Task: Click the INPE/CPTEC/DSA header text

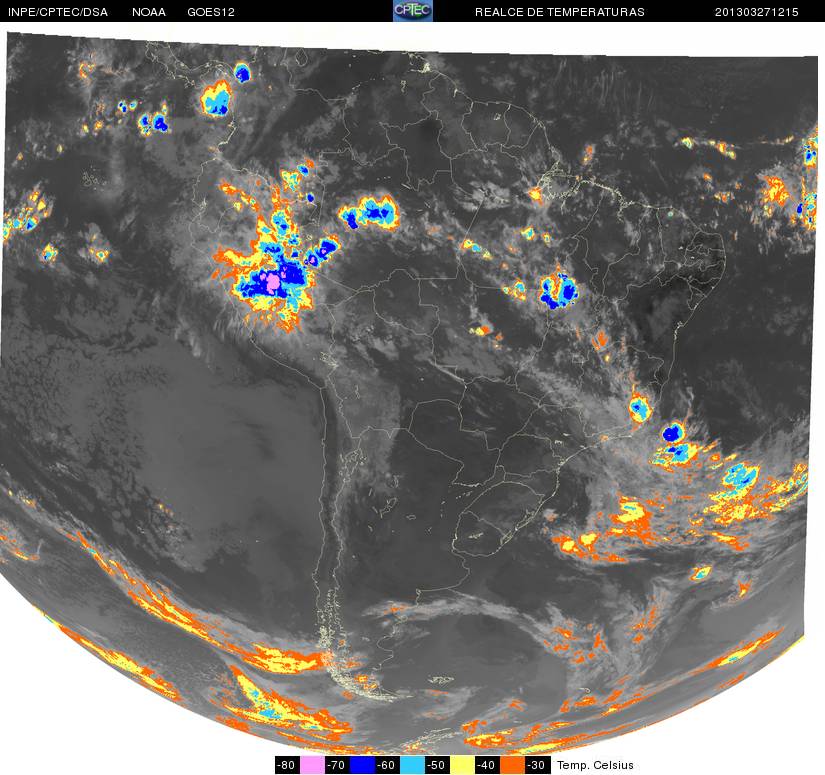Action: [58, 12]
